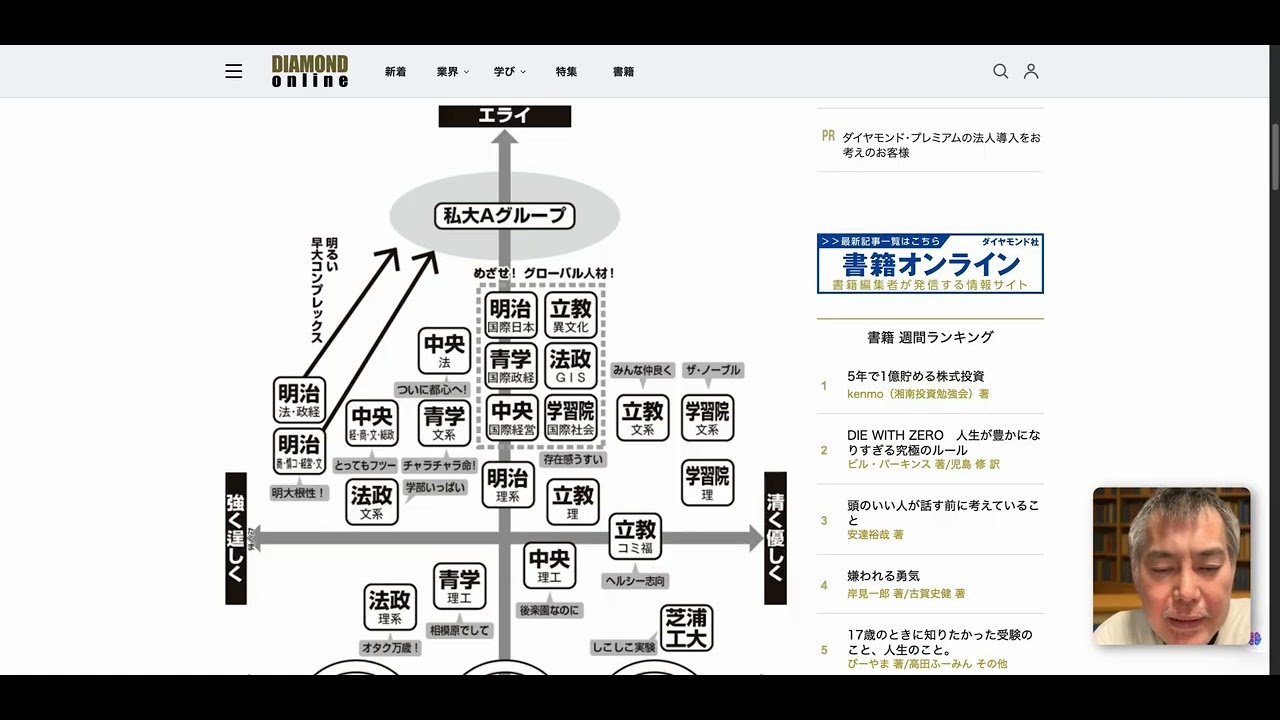The image size is (1280, 720).
Task: Click the 明治 理系 box in chart
Action: (508, 485)
